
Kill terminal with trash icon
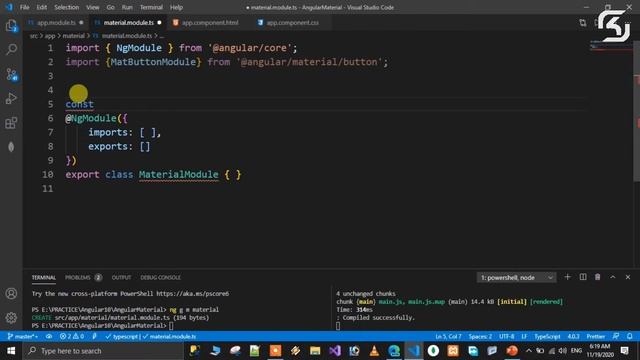(598, 277)
